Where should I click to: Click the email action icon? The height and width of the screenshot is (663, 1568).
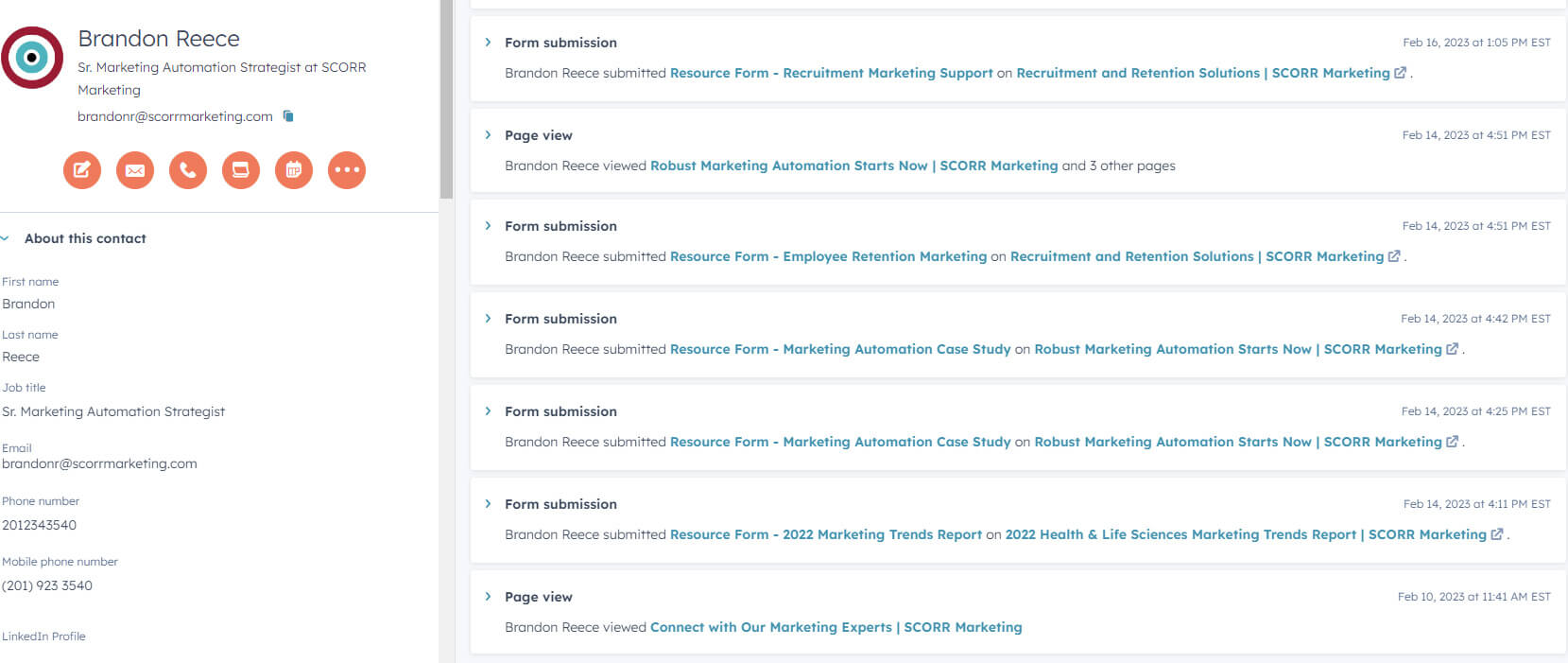pos(135,170)
